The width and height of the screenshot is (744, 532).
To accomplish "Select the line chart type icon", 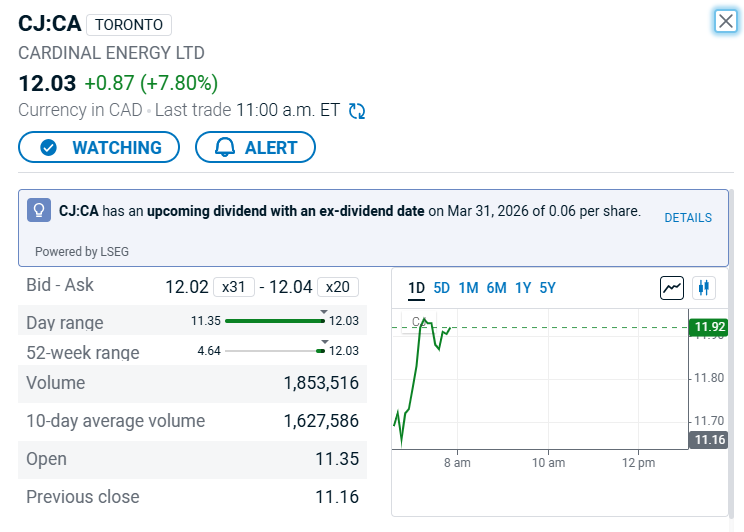I will tap(672, 288).
